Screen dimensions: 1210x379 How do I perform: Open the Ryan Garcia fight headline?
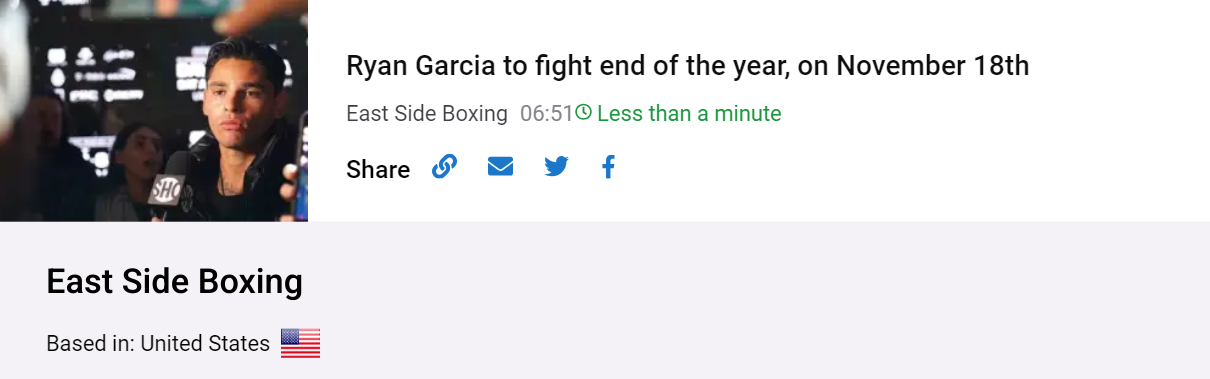(x=687, y=66)
